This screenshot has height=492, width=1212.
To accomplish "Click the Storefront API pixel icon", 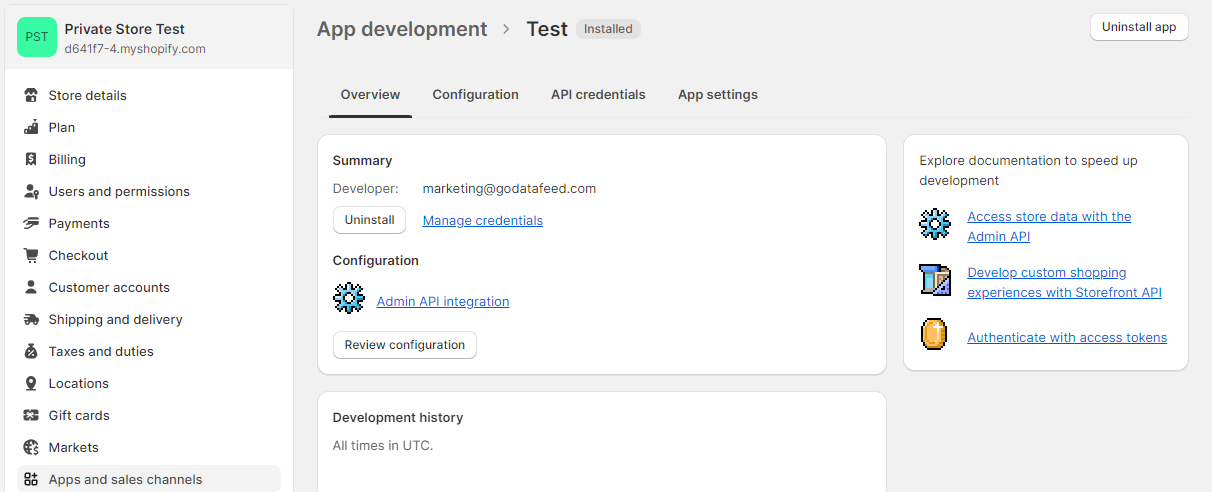I will point(935,280).
